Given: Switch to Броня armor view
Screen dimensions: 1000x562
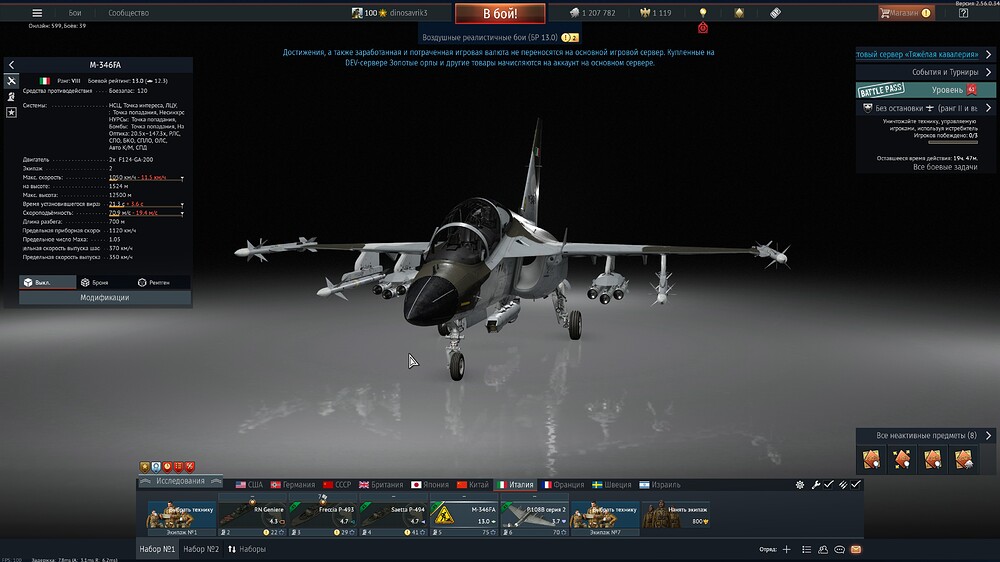Looking at the screenshot, I should pos(94,282).
